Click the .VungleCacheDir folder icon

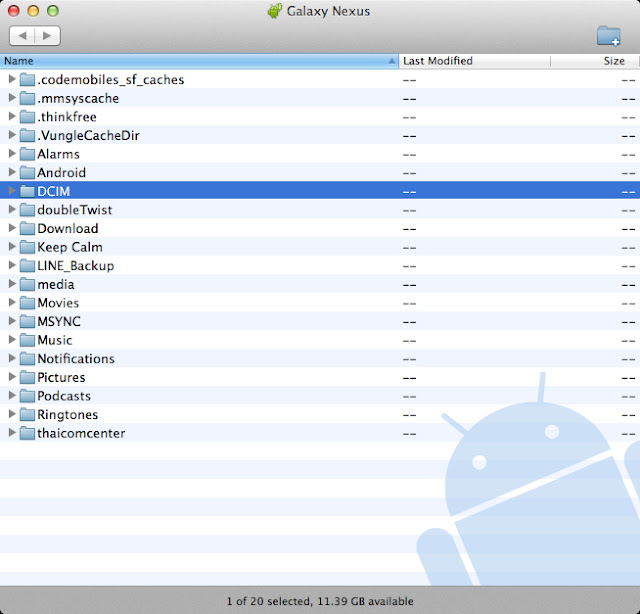[x=27, y=136]
